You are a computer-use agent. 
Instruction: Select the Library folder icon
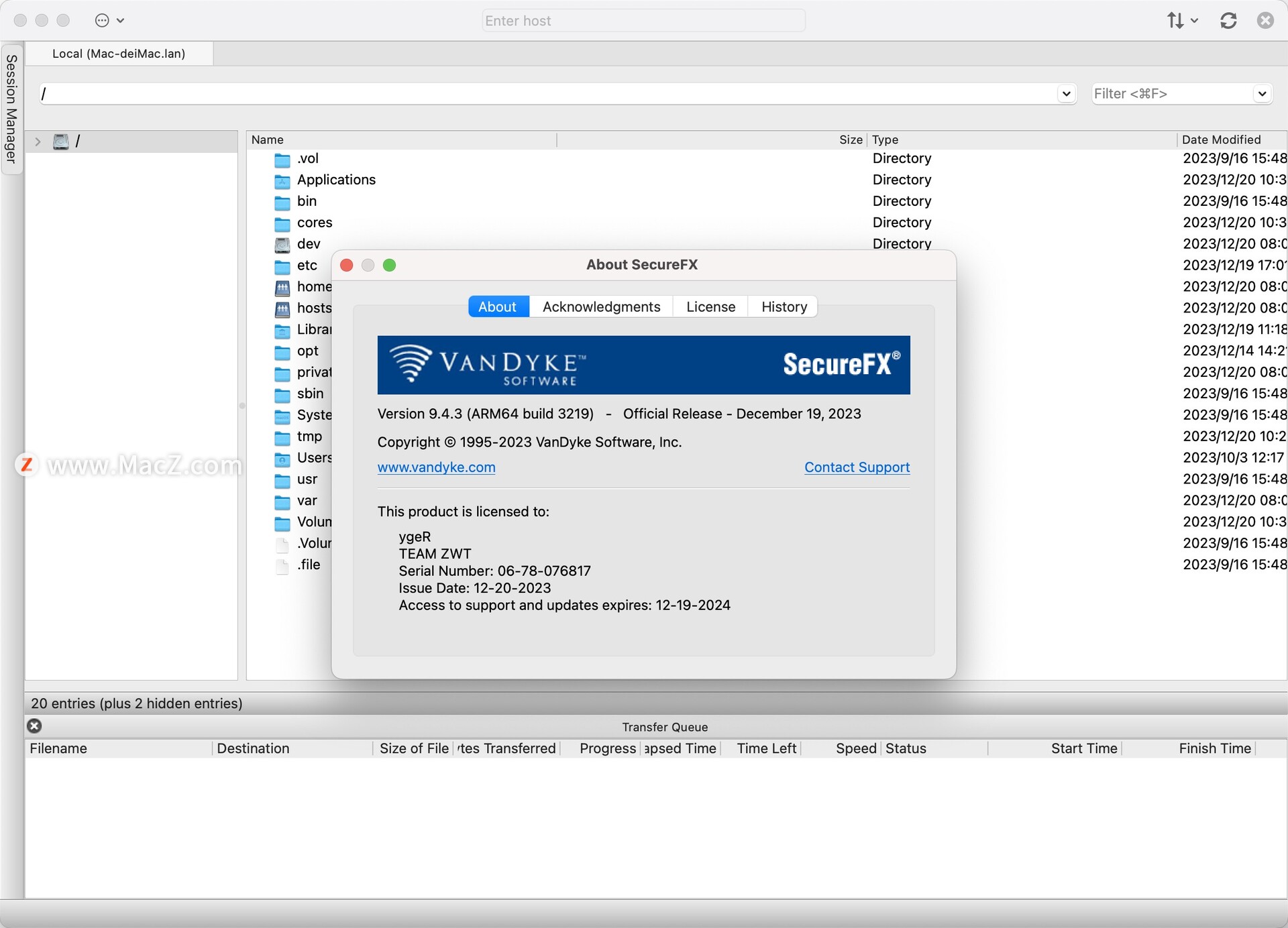pos(282,331)
